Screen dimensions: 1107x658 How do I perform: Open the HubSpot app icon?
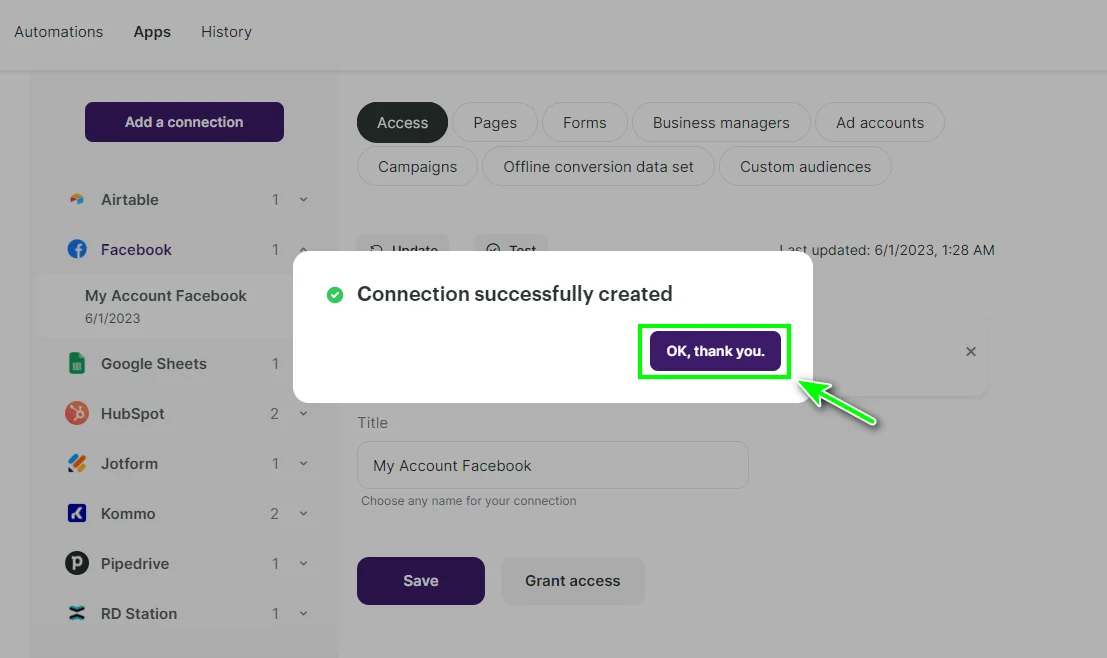tap(77, 413)
